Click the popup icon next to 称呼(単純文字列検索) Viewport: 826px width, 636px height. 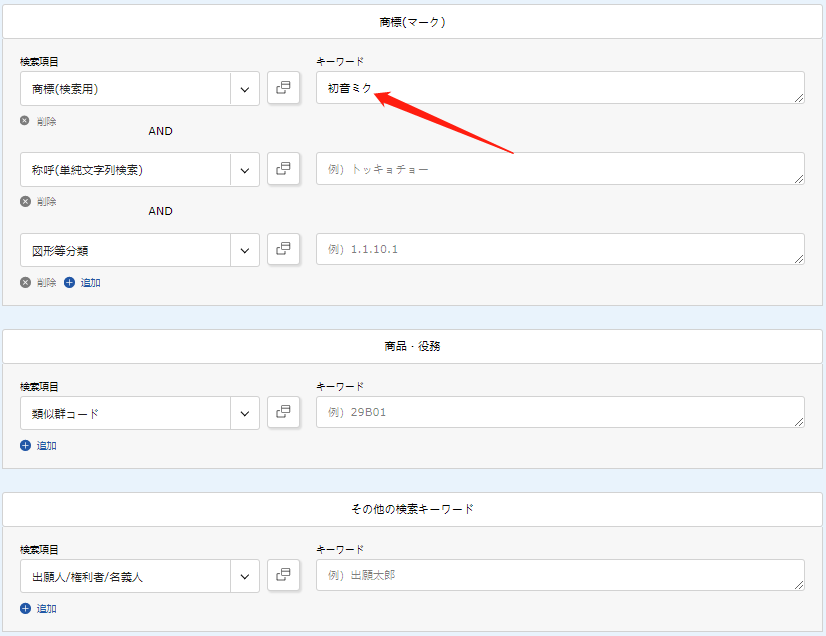[284, 169]
